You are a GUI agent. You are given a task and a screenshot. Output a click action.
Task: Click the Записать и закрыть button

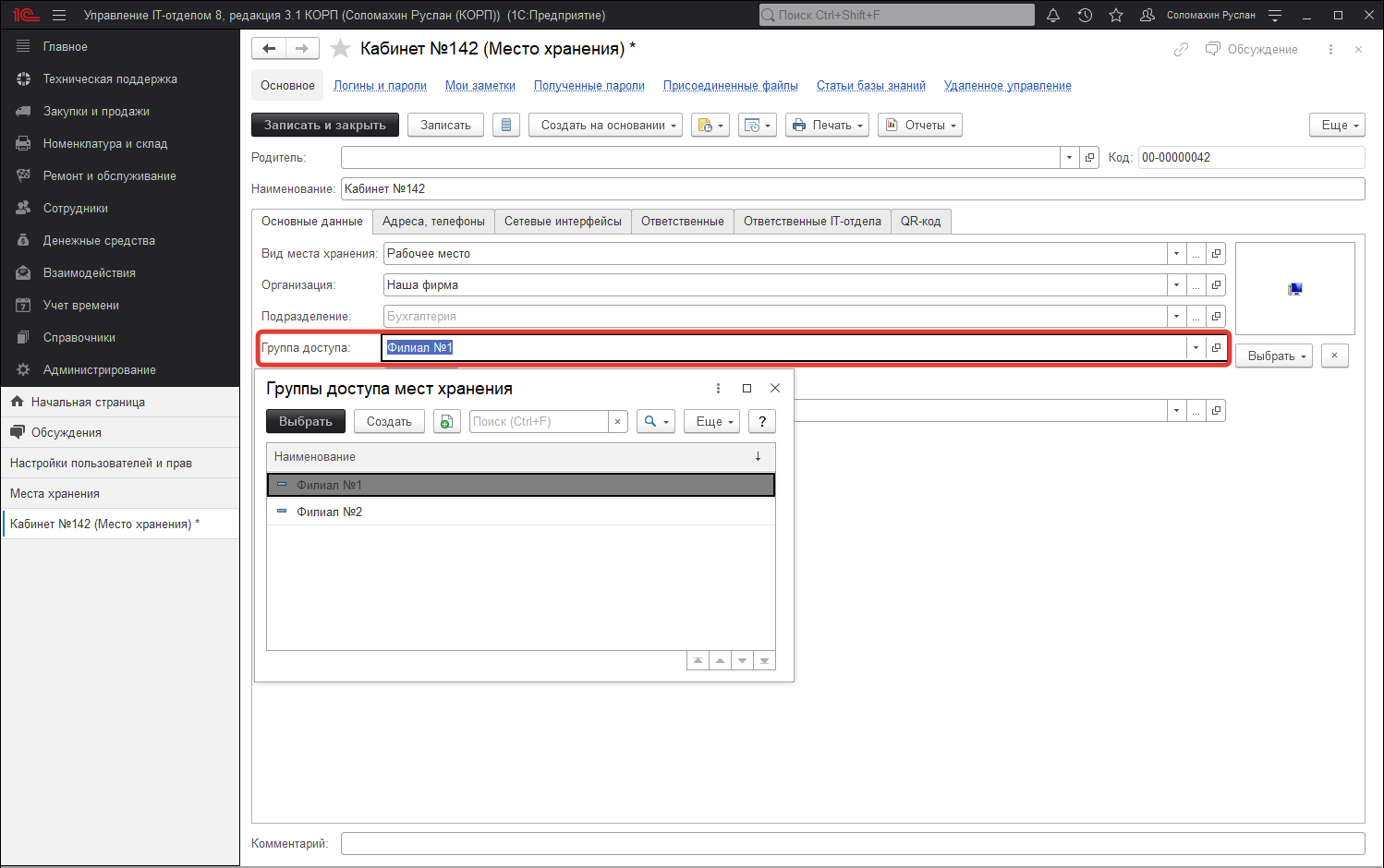pos(325,125)
